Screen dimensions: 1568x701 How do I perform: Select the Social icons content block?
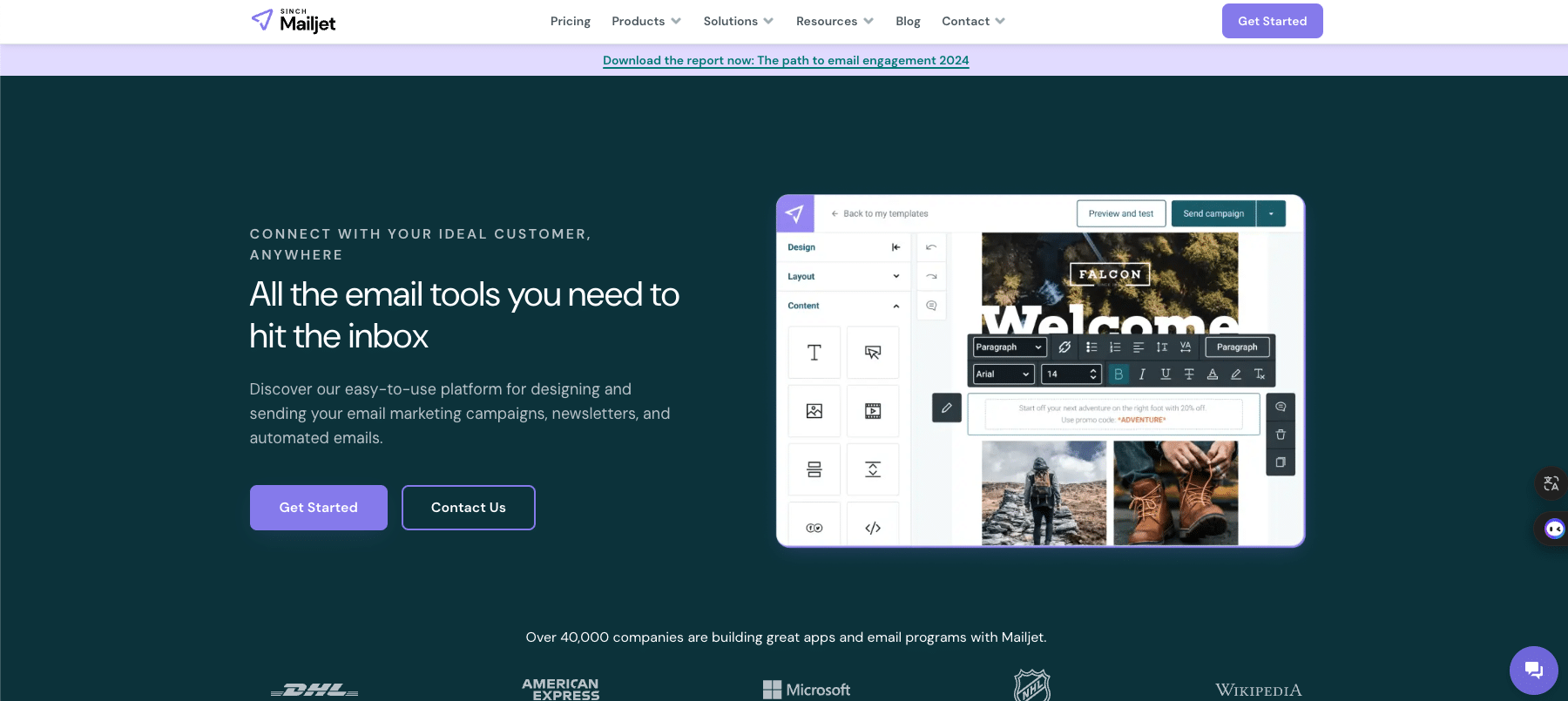click(x=814, y=528)
